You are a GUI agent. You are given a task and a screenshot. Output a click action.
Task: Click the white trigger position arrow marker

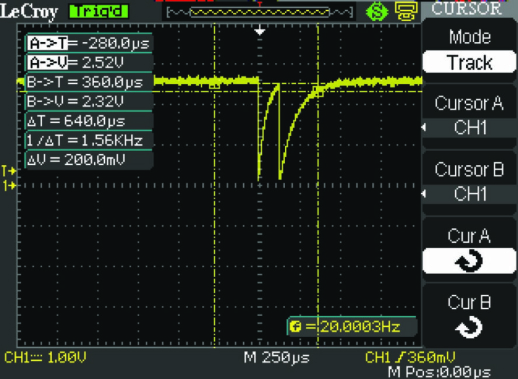[260, 31]
